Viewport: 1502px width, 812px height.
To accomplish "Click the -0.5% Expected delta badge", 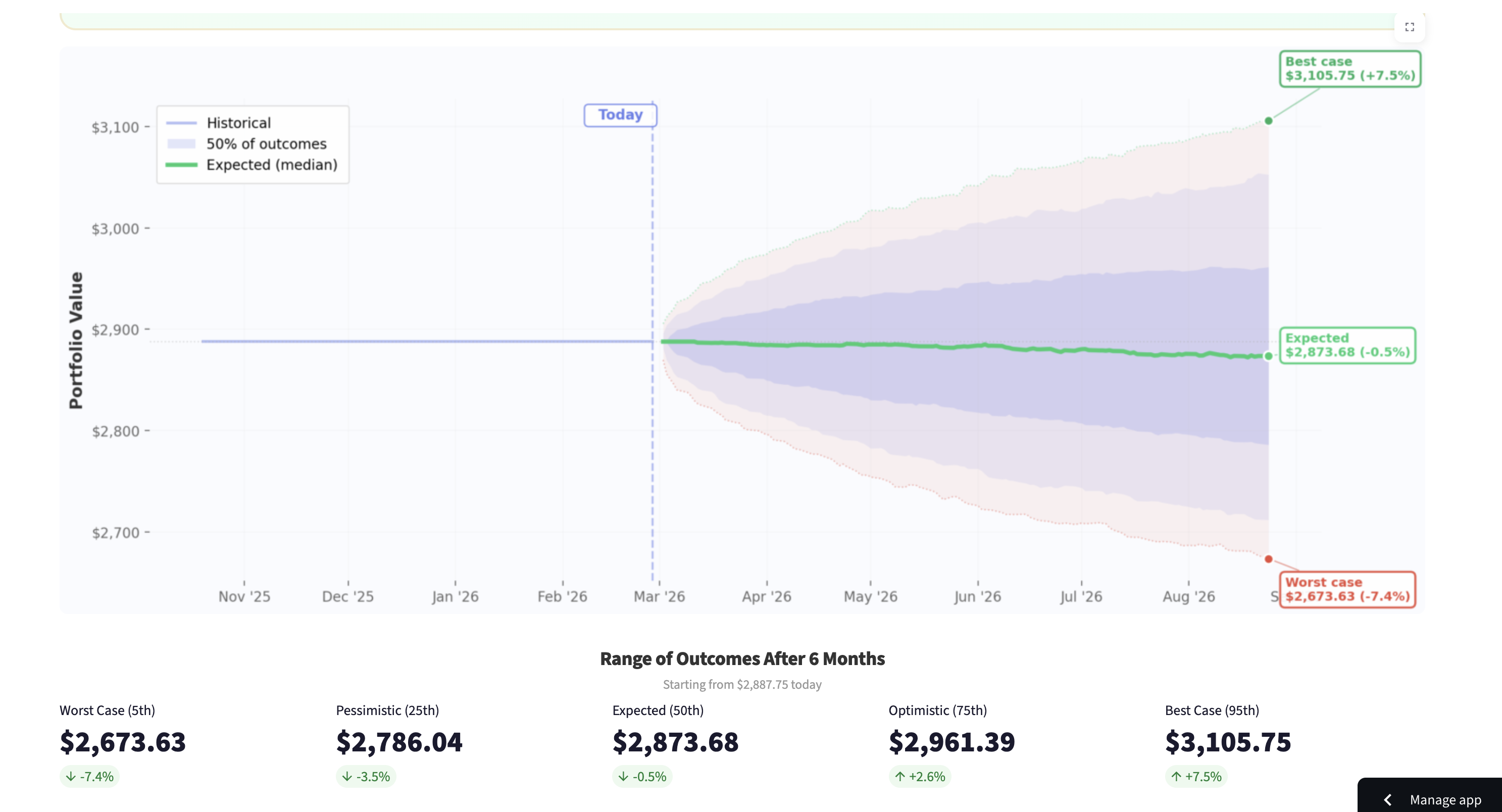I will (642, 777).
